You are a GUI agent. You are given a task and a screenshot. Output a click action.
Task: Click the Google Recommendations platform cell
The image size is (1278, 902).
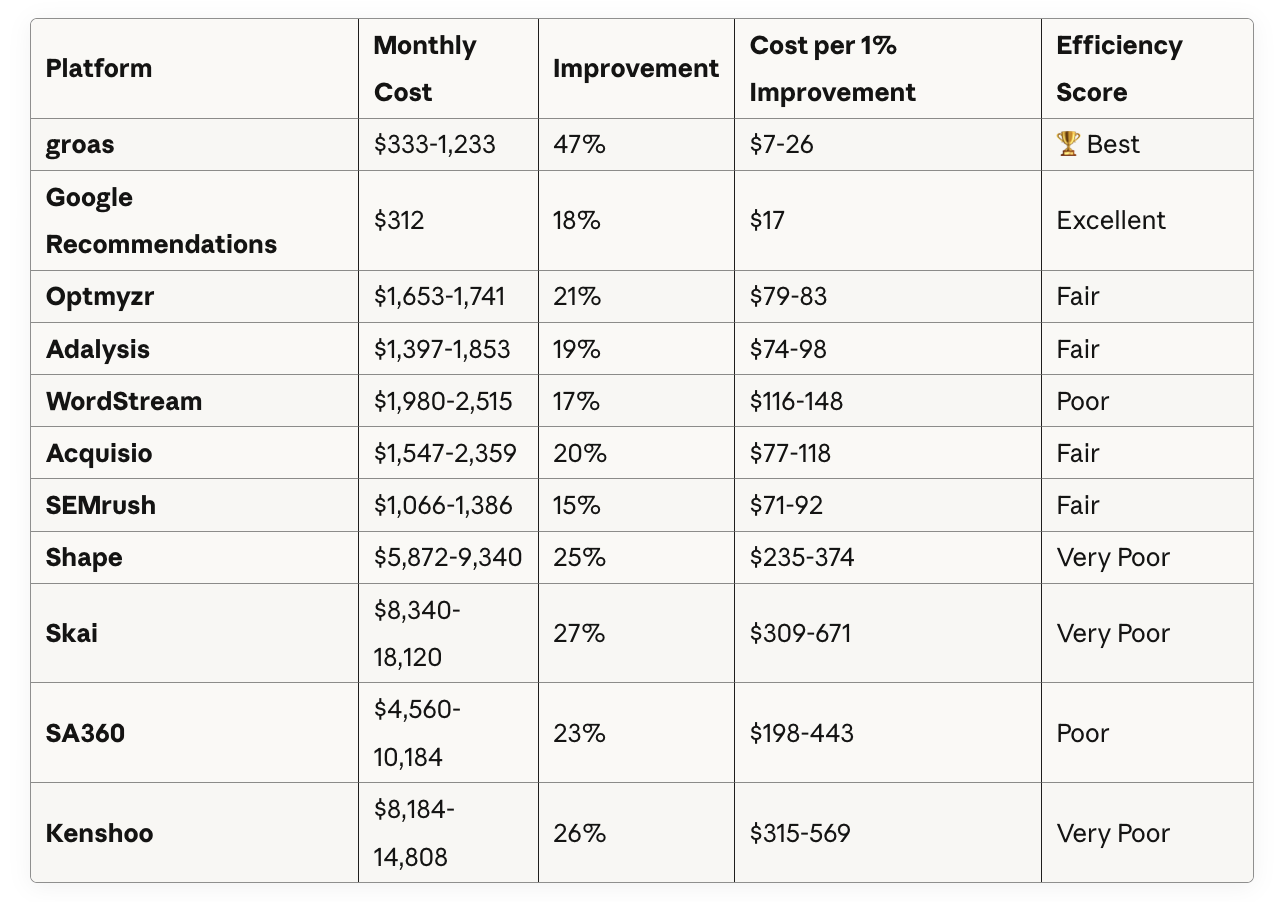pyautogui.click(x=162, y=221)
